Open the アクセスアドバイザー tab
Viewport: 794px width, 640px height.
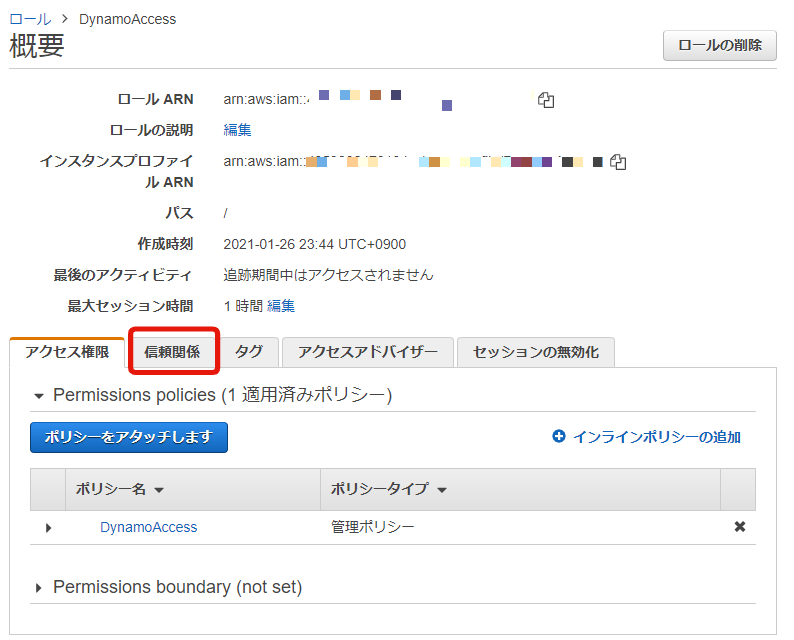[x=368, y=352]
